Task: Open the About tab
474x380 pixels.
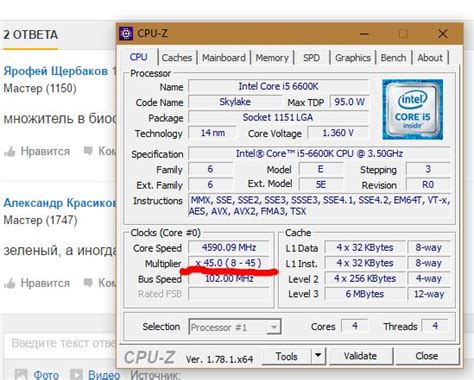Action: (430, 58)
